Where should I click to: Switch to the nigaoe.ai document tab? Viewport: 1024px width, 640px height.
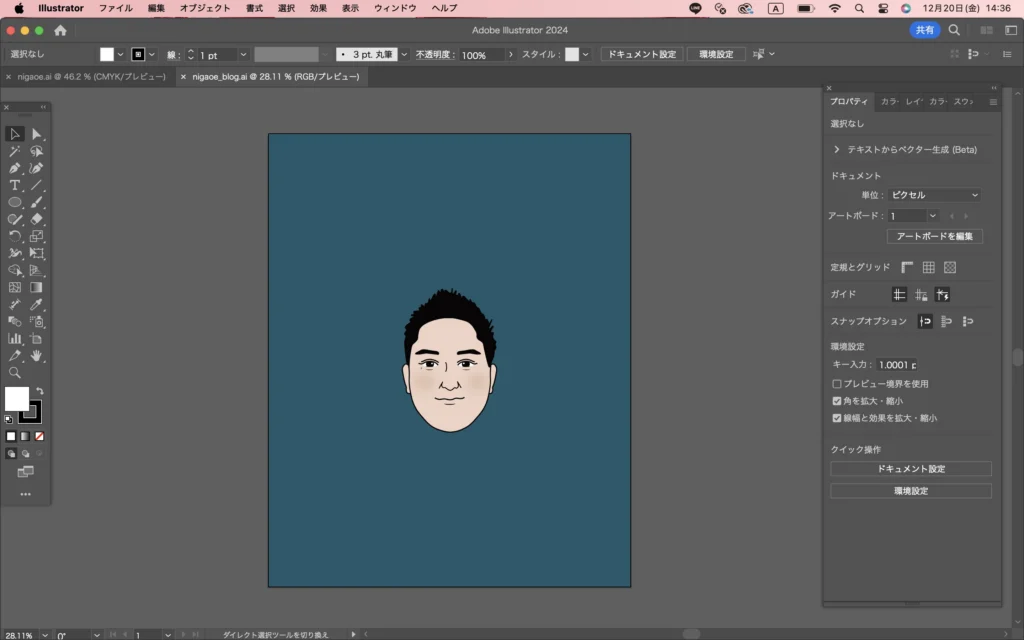(x=92, y=76)
